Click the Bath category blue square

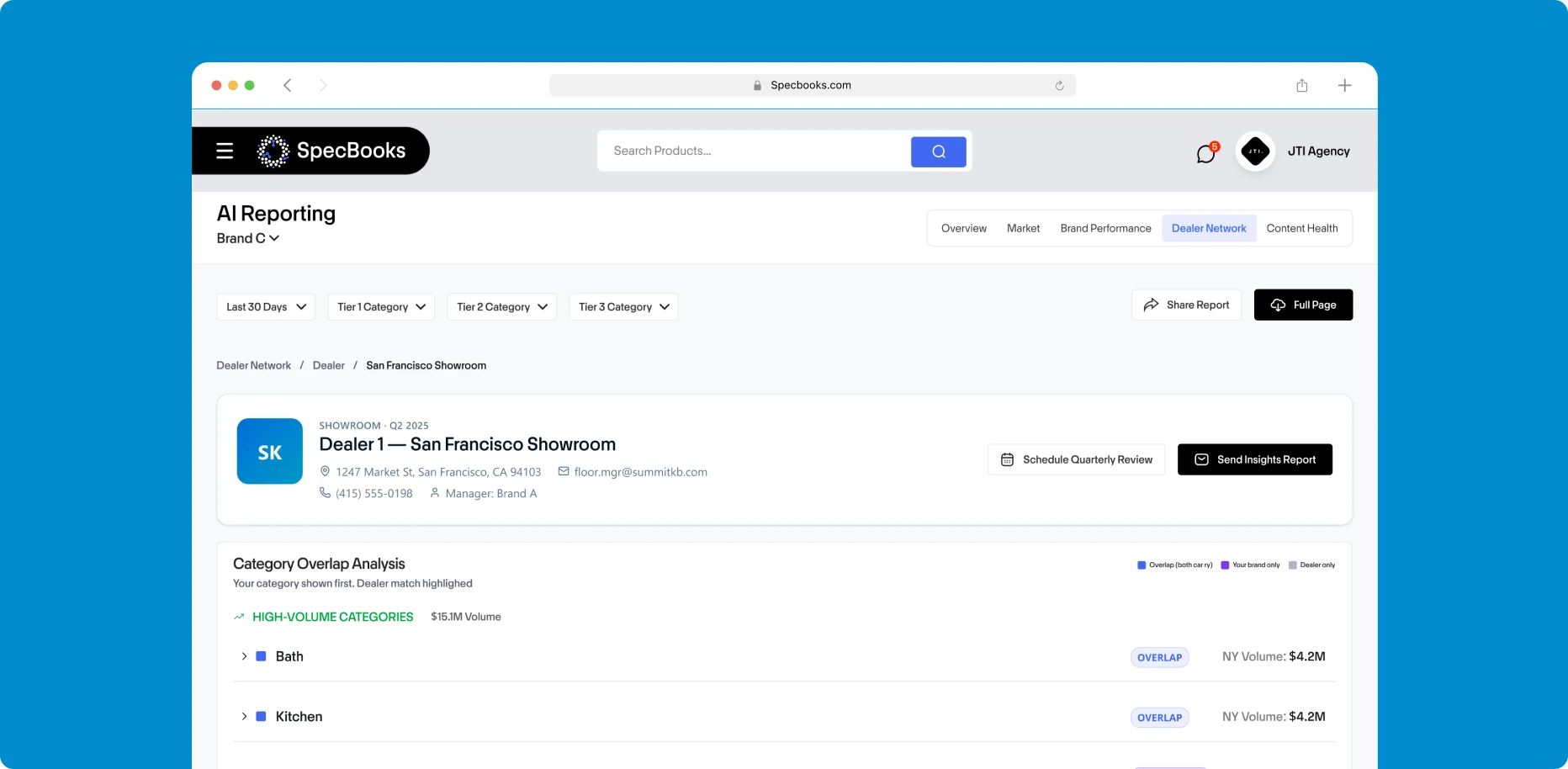[x=261, y=656]
